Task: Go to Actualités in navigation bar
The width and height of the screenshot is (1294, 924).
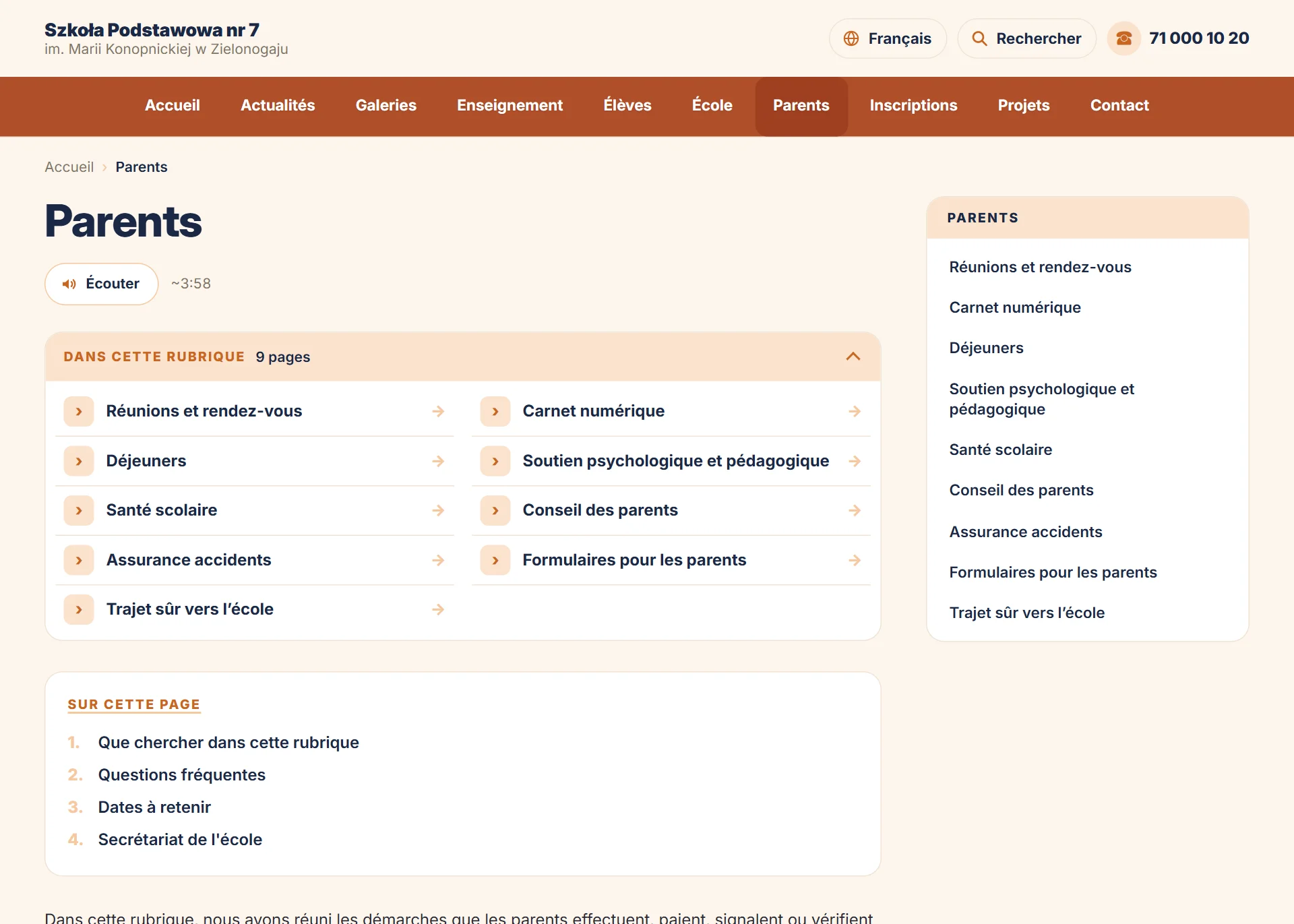Action: tap(278, 106)
